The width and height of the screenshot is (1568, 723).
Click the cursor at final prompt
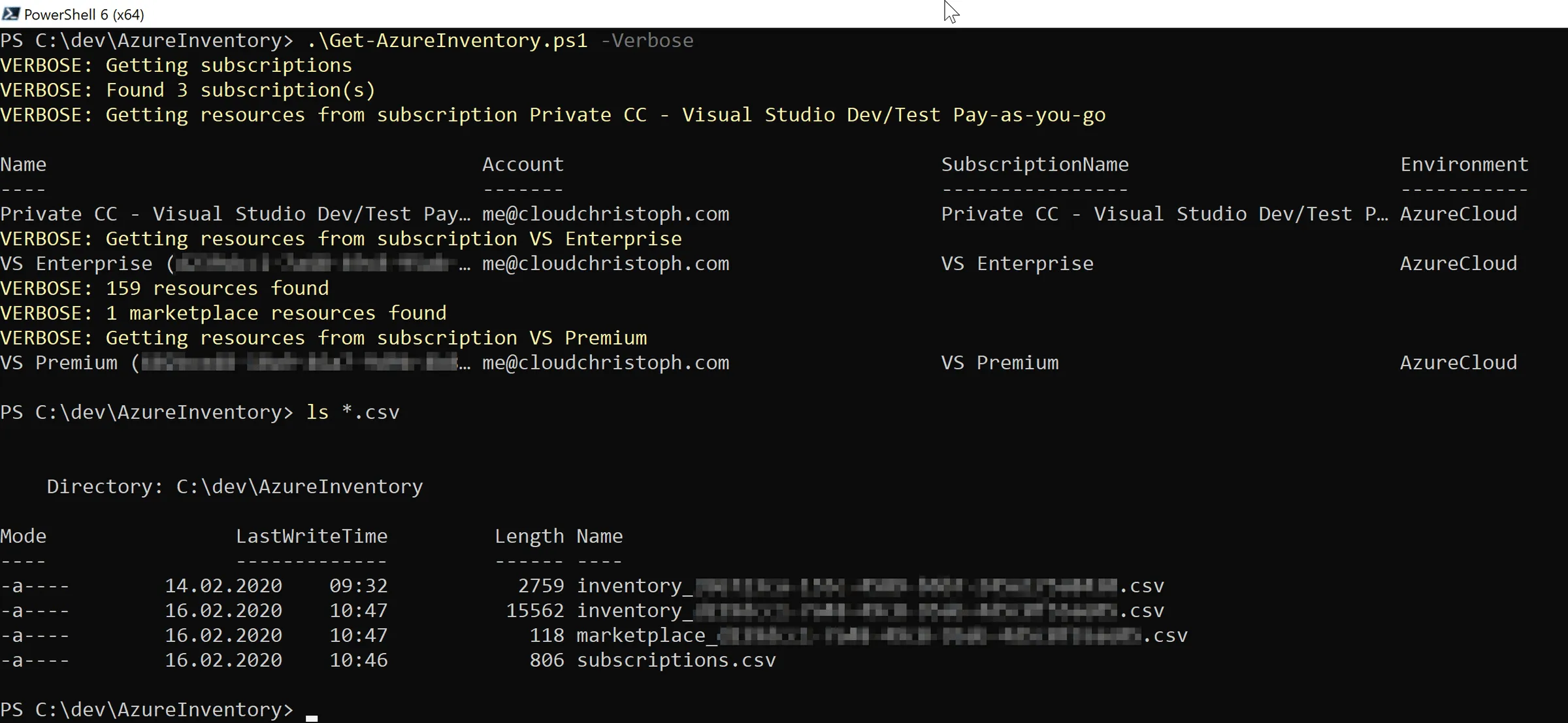tap(312, 718)
